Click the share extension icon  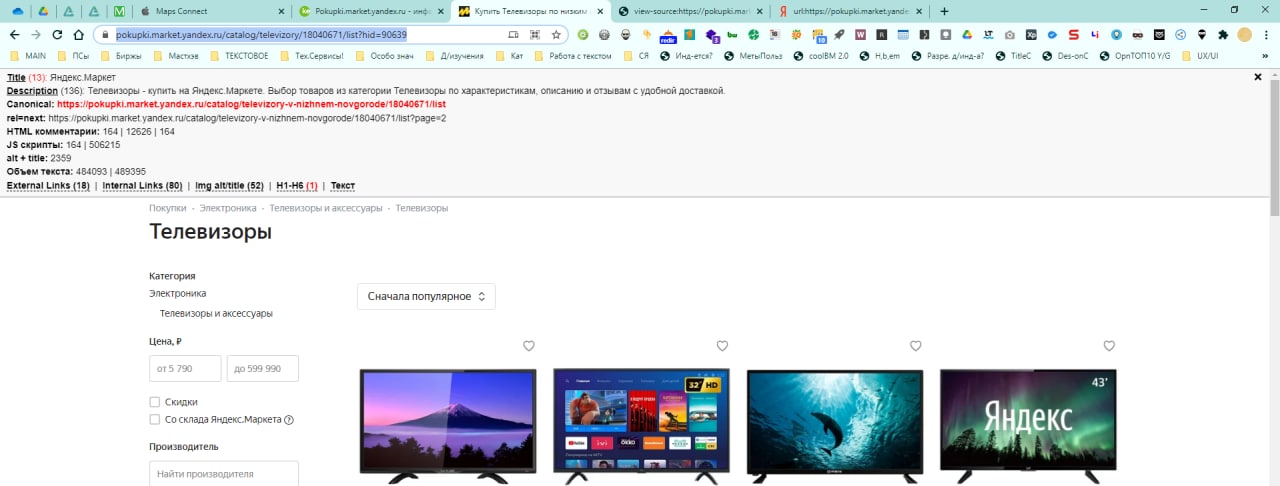pos(1180,34)
